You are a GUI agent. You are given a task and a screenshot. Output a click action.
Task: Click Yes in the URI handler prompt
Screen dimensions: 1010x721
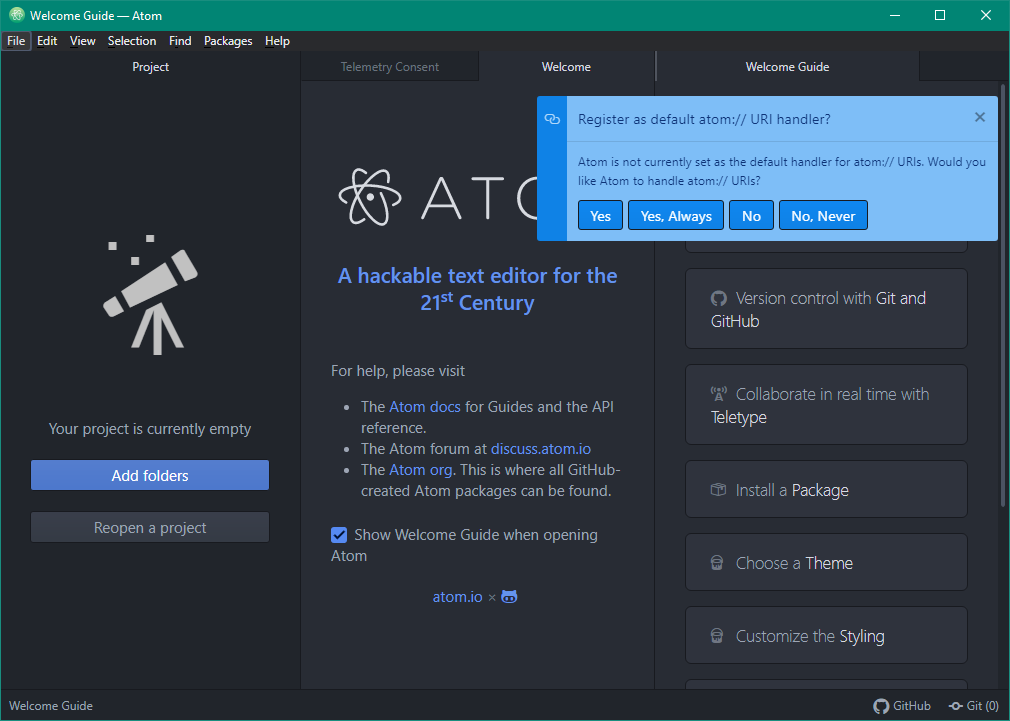tap(600, 215)
